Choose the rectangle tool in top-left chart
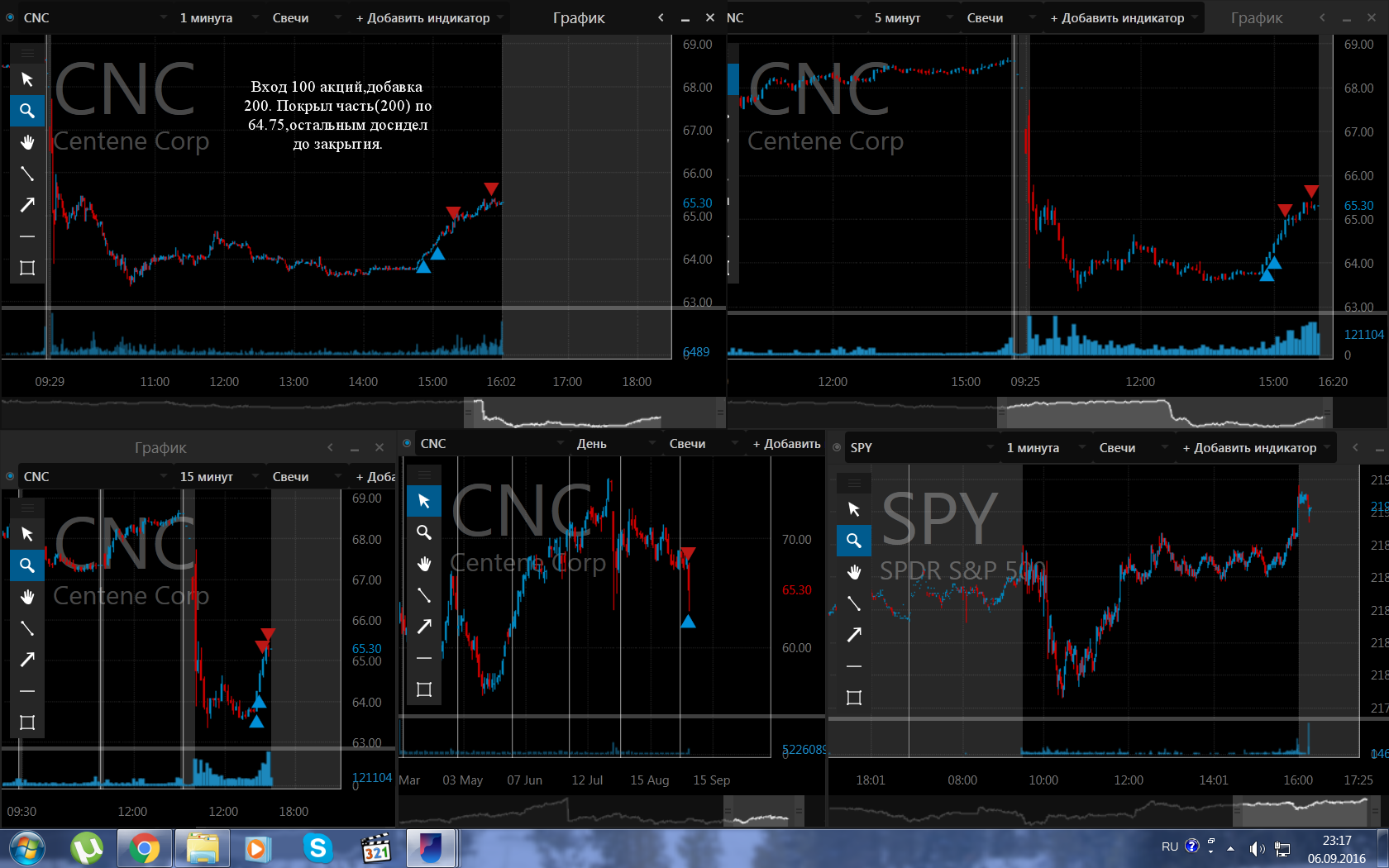 click(x=27, y=268)
